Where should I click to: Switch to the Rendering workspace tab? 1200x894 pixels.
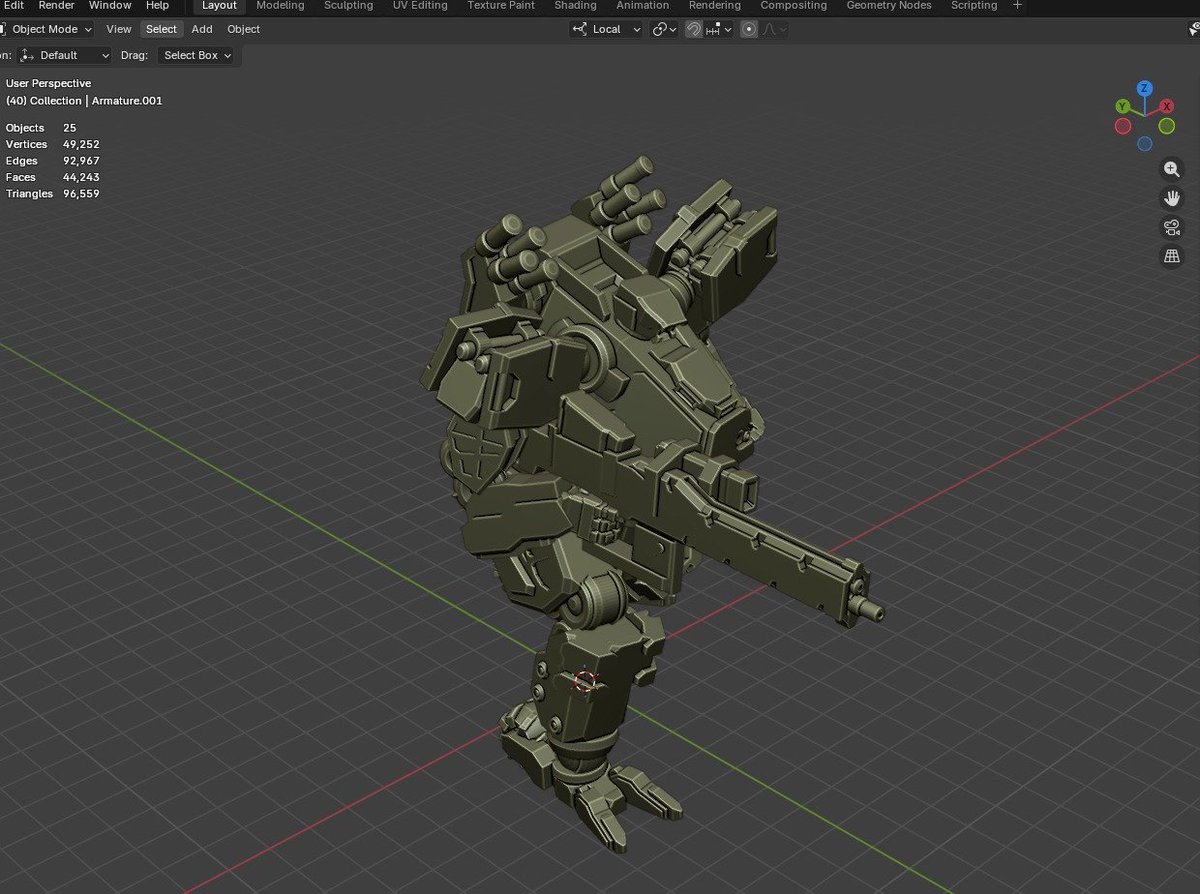click(715, 6)
